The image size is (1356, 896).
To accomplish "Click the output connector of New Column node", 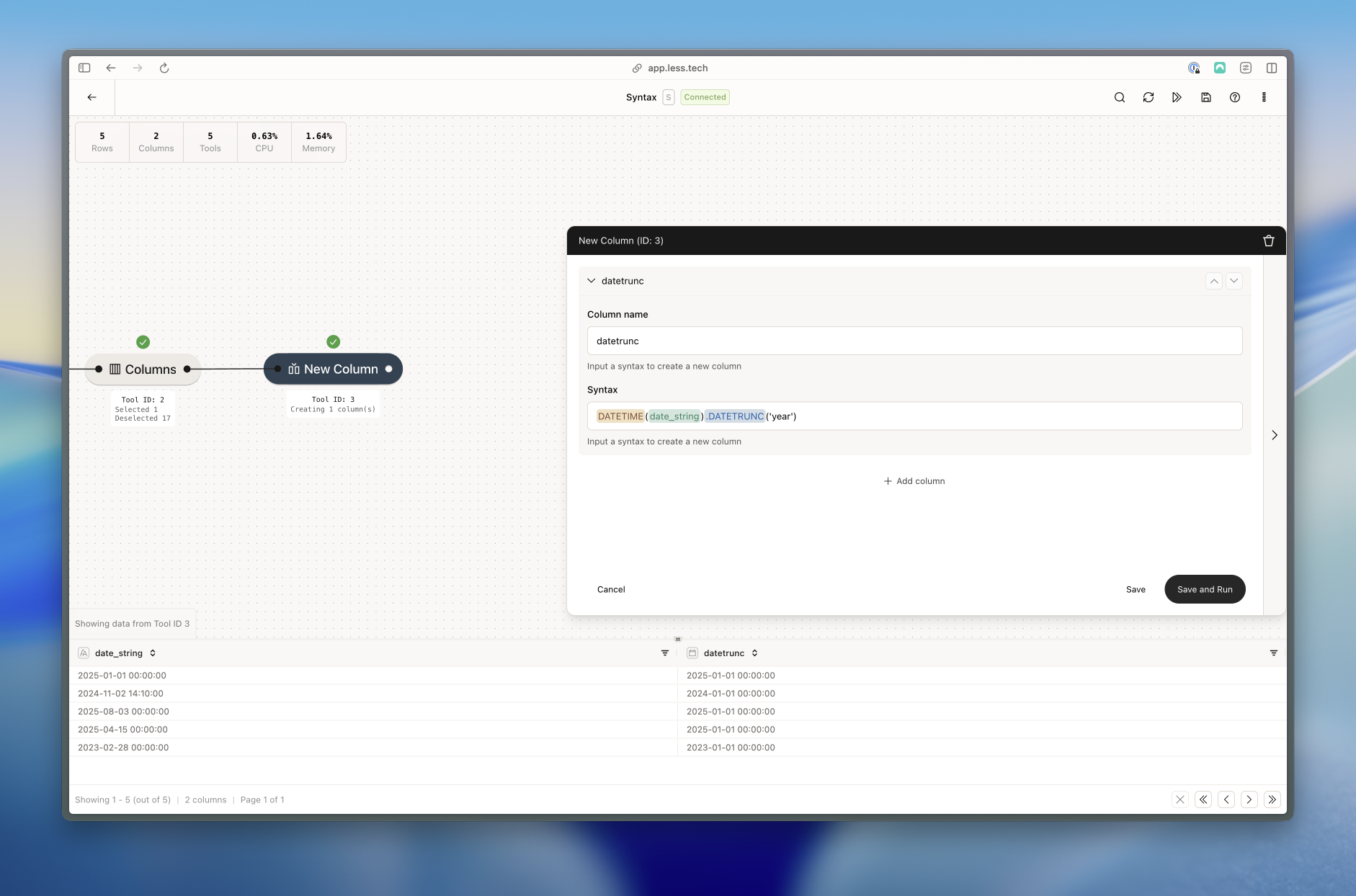I will tap(389, 369).
